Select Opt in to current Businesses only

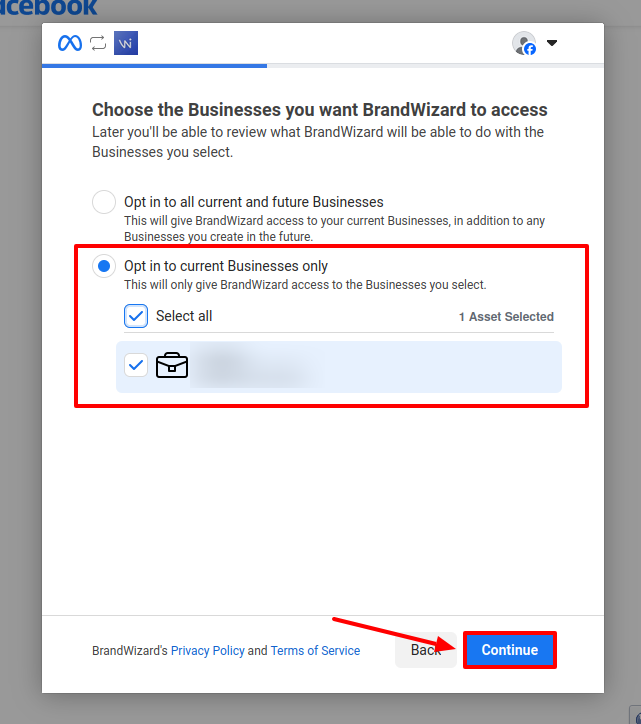tap(104, 266)
